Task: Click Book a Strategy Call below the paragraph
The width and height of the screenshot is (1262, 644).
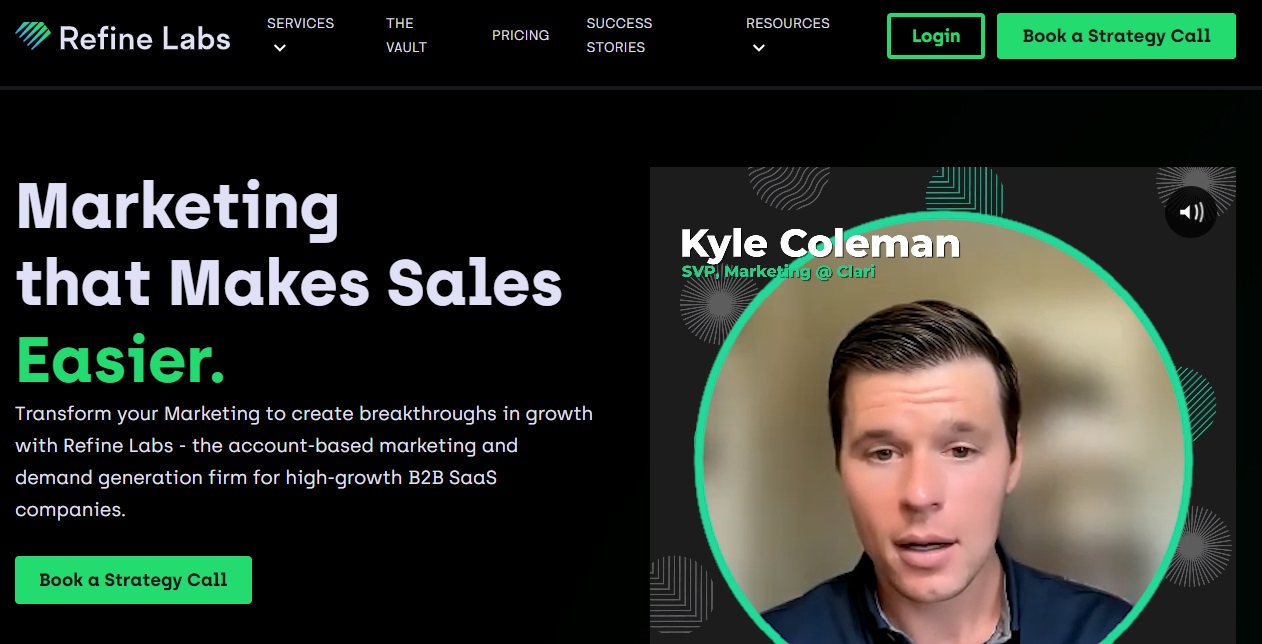Action: click(x=133, y=580)
